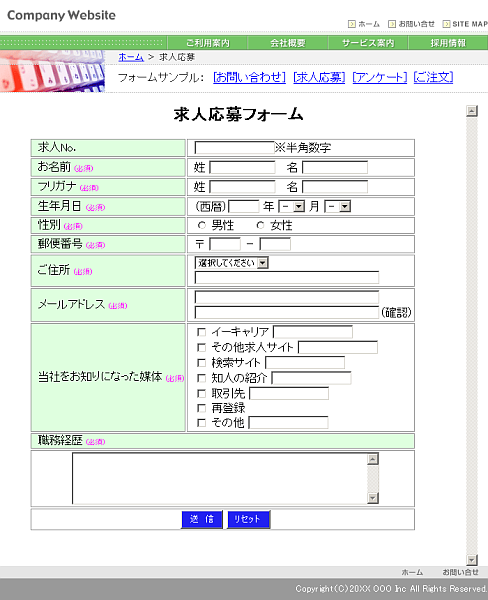Select the 女性 radio button

(260, 225)
